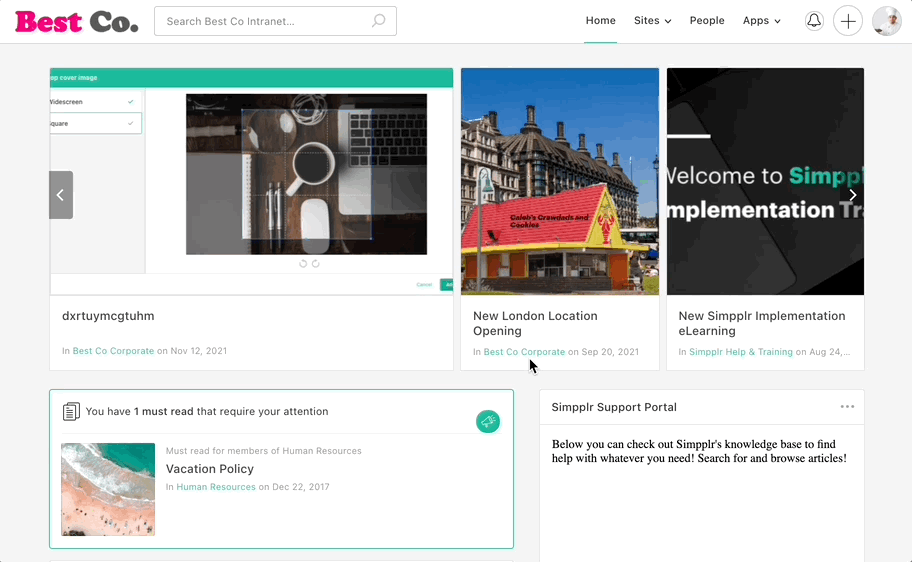Image resolution: width=912 pixels, height=562 pixels.
Task: Go to next carousel slide
Action: (x=852, y=195)
